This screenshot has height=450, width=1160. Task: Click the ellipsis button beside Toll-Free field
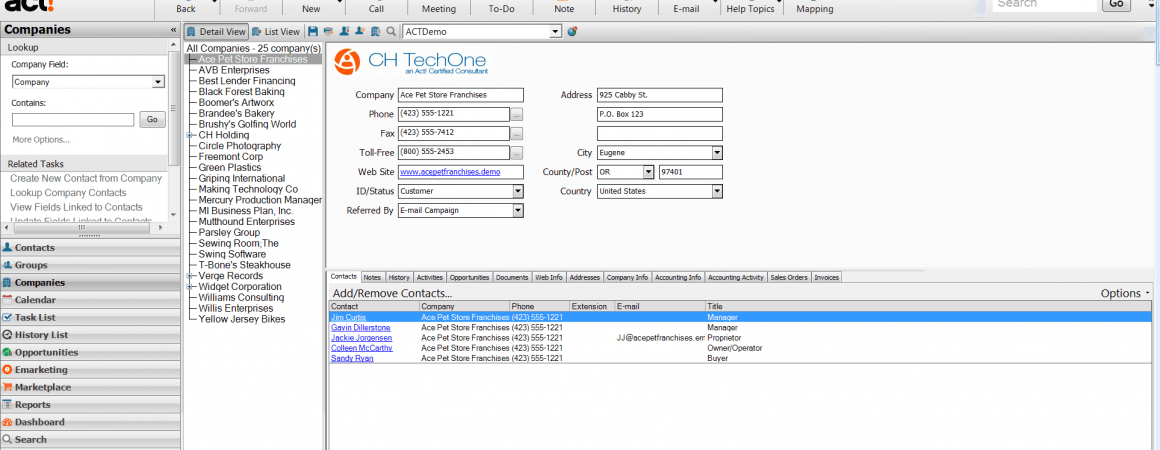coord(517,153)
